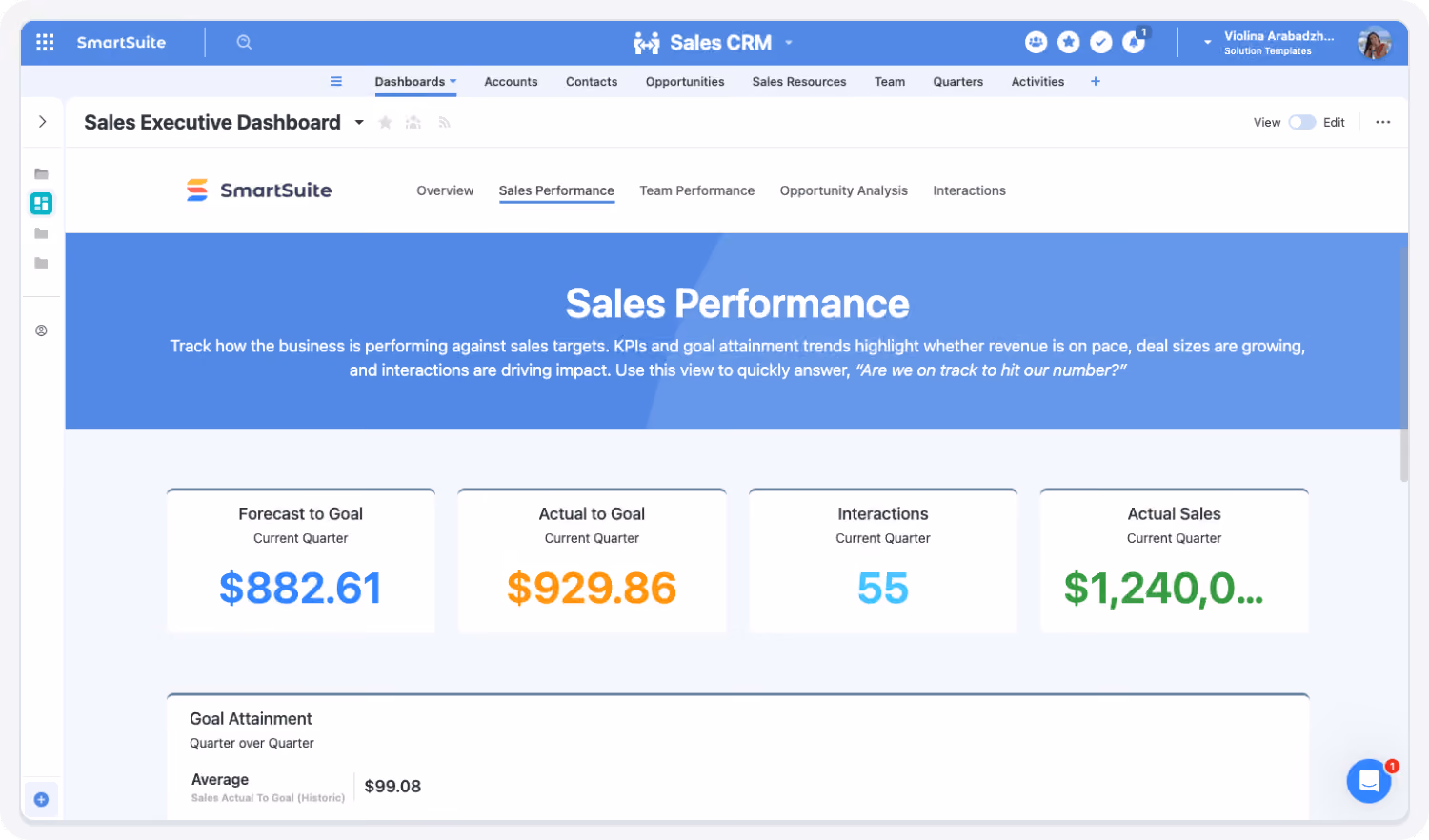Click the blue plus button in sidebar bottom
The height and width of the screenshot is (840, 1429).
coord(41,800)
